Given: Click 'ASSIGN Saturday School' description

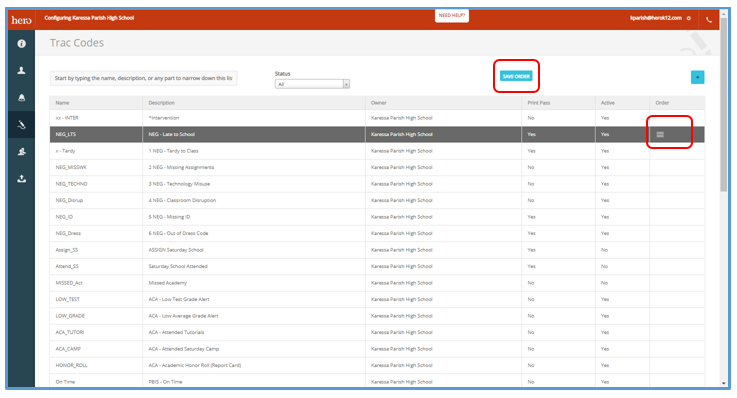Looking at the screenshot, I should tap(176, 250).
